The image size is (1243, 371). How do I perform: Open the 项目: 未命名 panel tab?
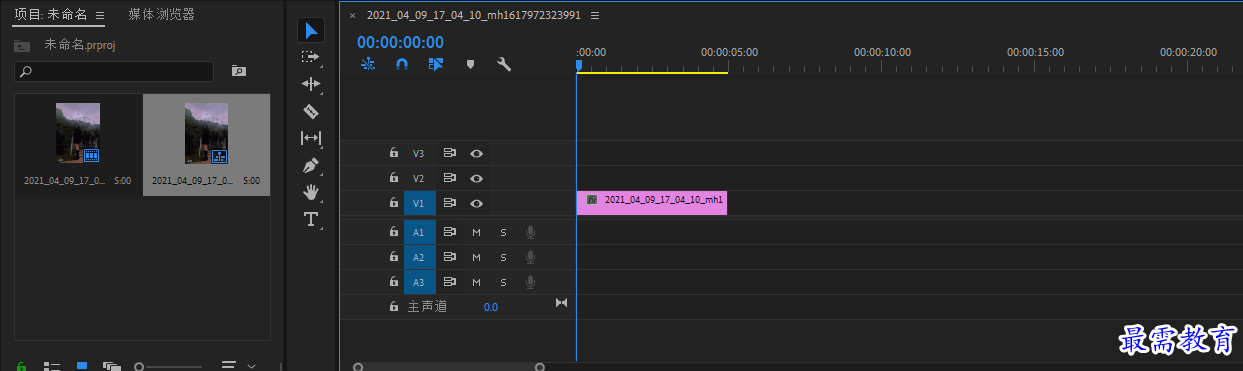(x=50, y=15)
